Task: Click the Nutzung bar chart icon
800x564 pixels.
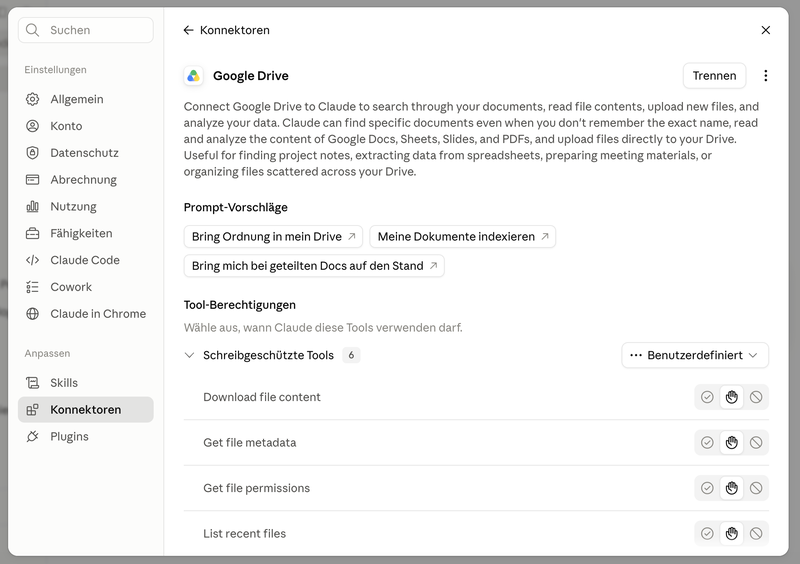Action: [x=32, y=206]
